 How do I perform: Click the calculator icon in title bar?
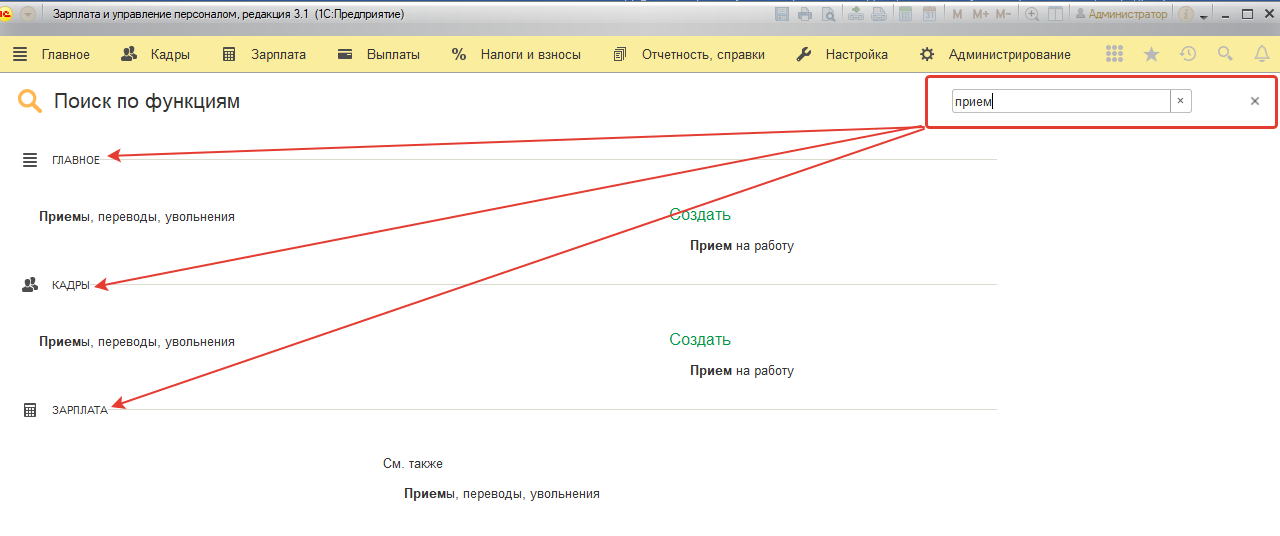coord(905,14)
